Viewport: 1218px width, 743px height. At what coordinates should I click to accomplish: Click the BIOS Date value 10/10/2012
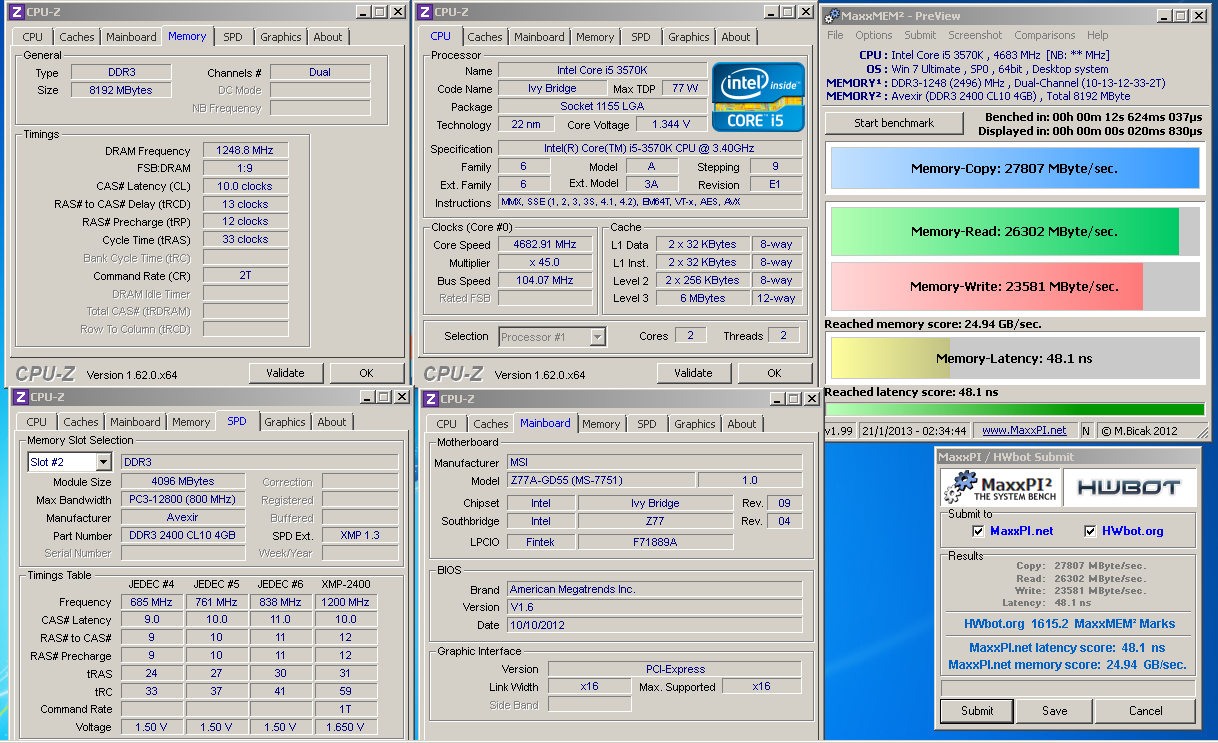click(654, 625)
